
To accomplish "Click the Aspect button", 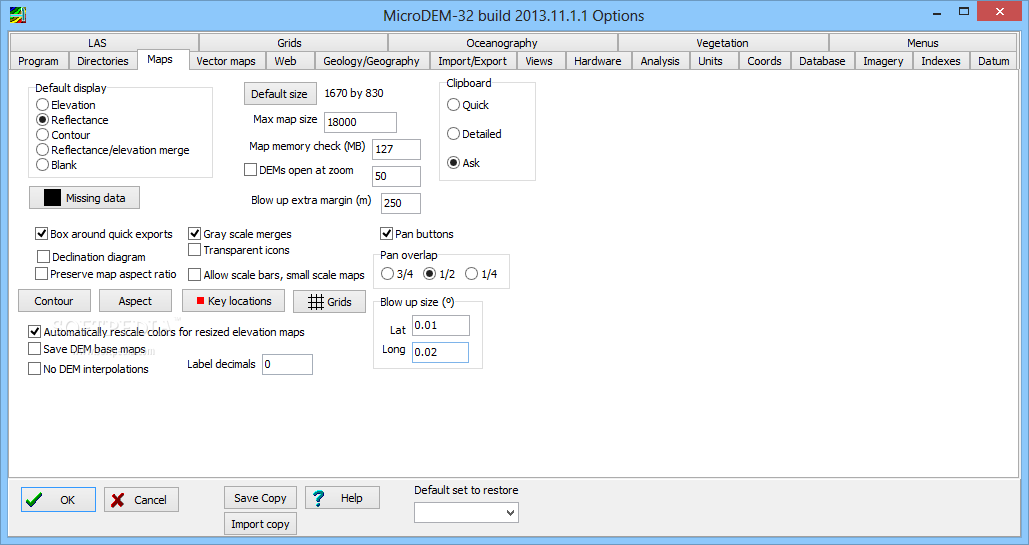I will [x=135, y=301].
